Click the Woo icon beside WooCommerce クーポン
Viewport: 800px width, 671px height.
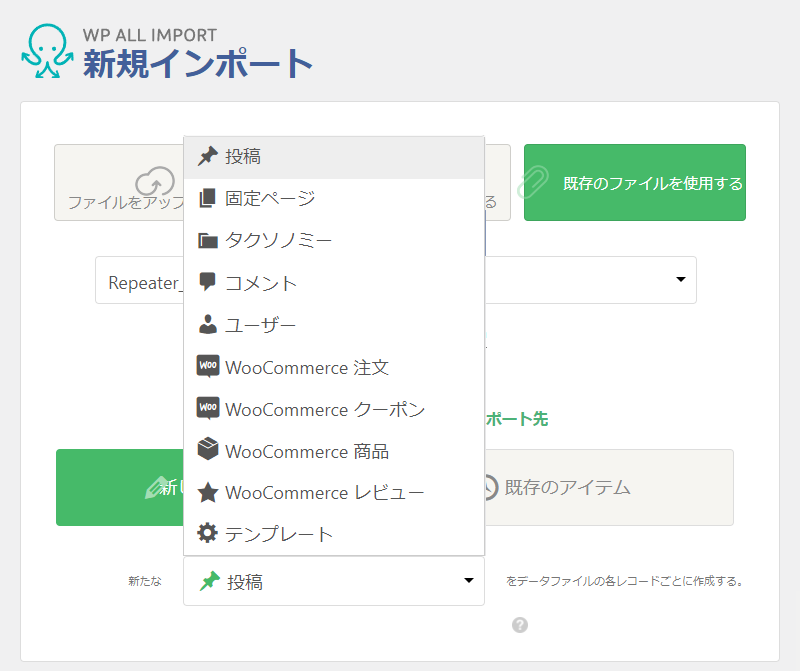(208, 408)
